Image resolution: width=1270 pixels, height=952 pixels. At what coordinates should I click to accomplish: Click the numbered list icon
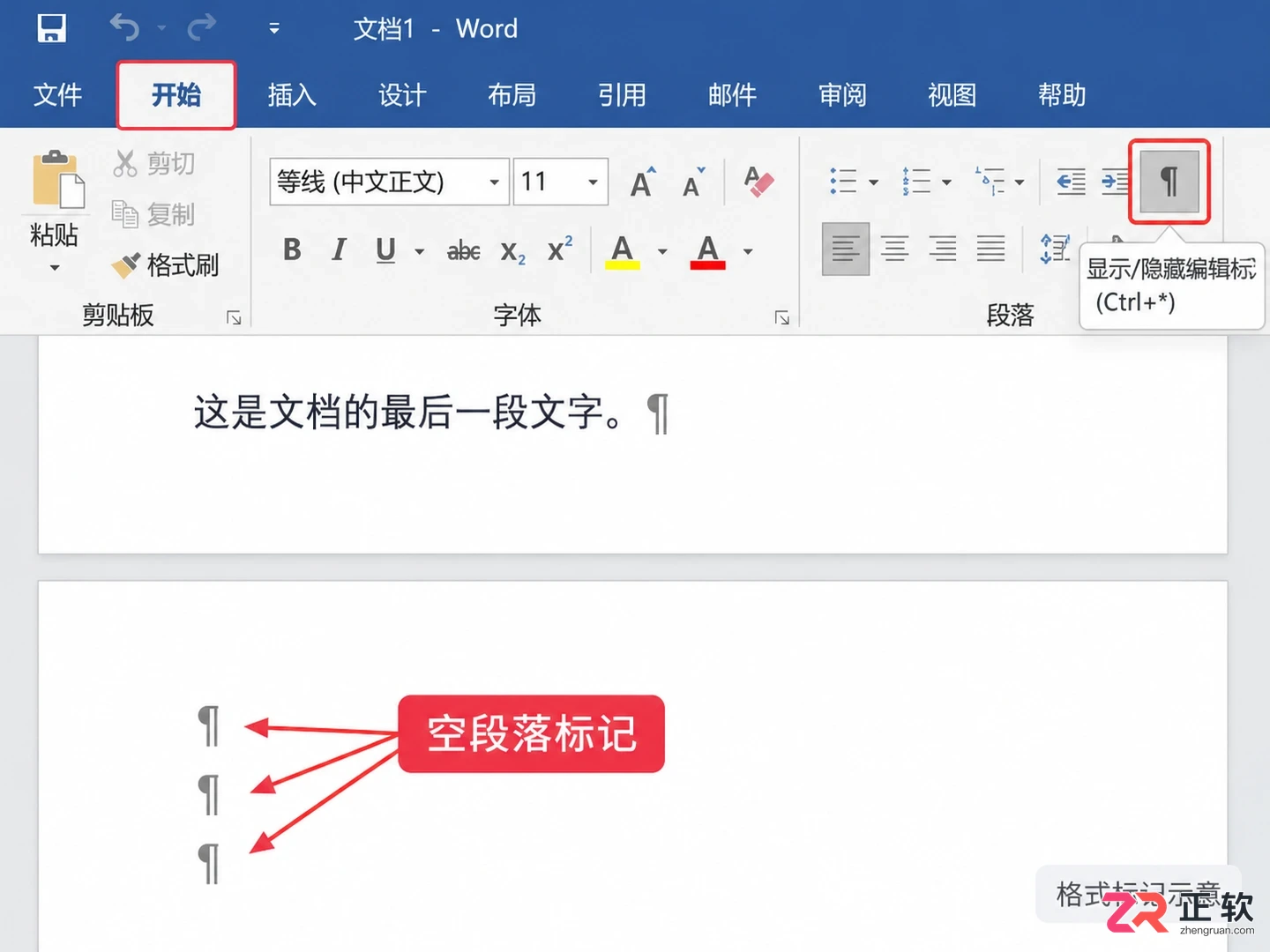[916, 182]
